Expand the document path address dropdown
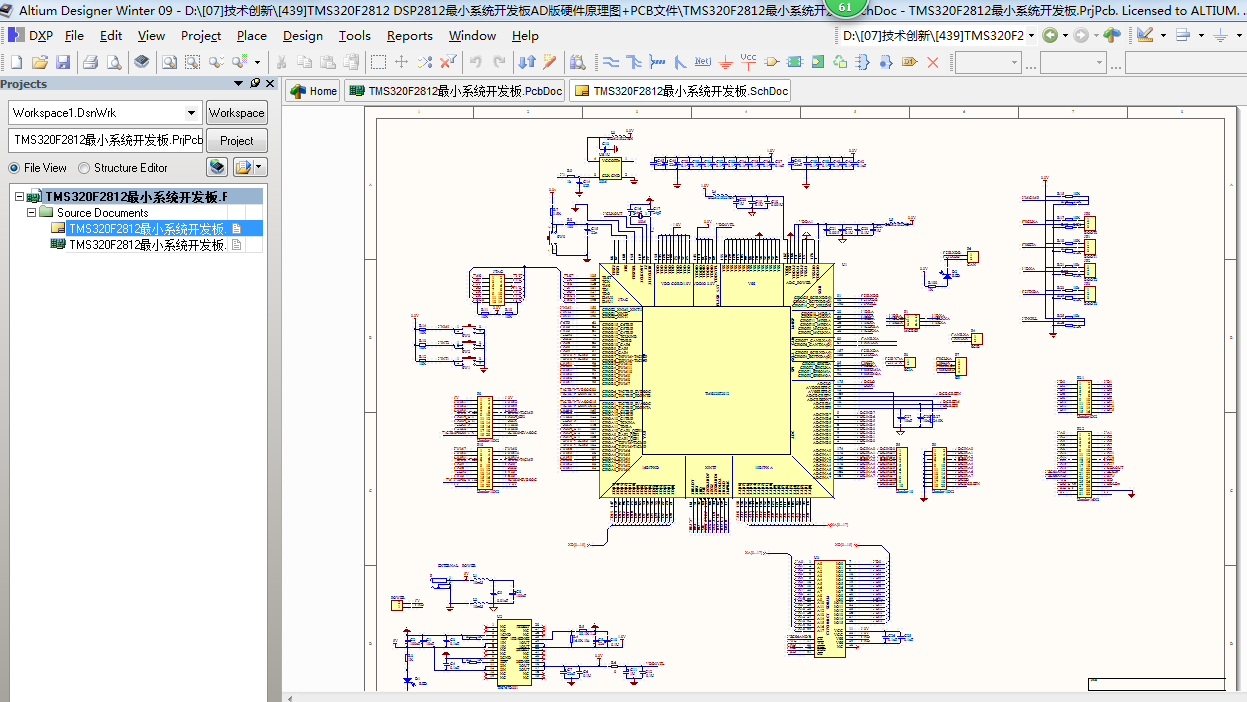Screen dimensions: 1247x702 point(1032,35)
